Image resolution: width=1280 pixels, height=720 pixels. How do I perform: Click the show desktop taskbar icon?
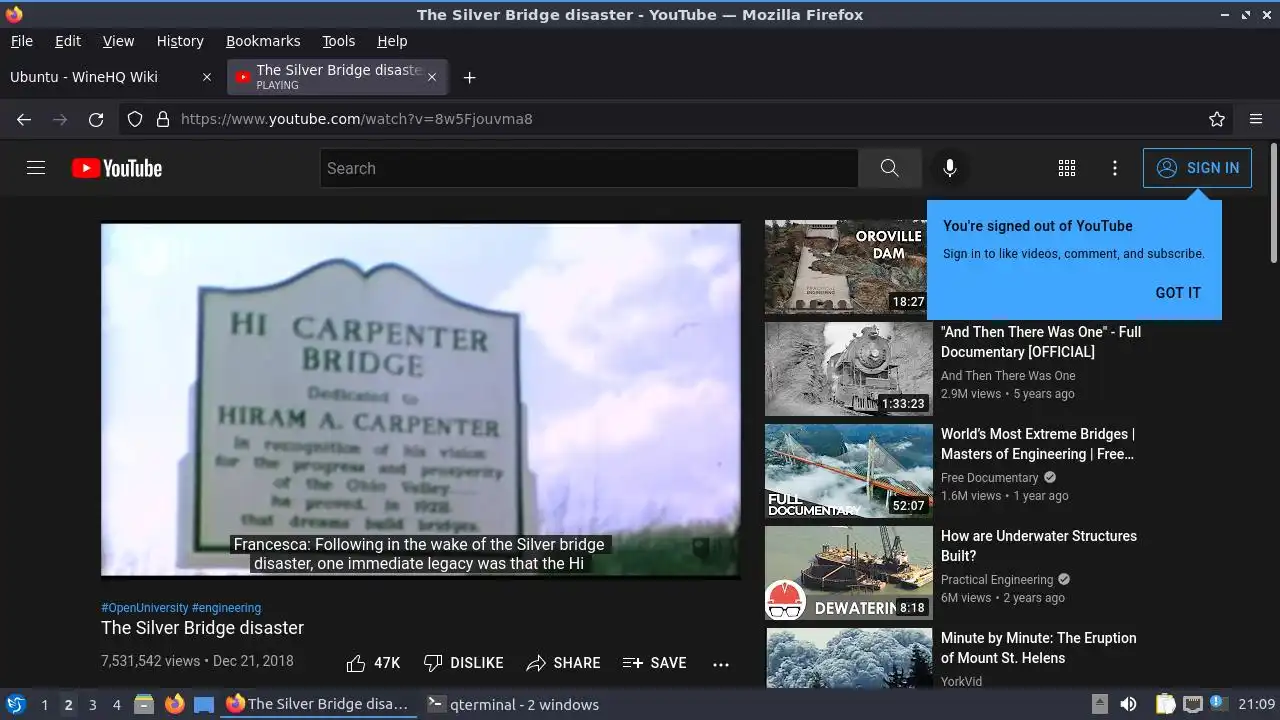[204, 704]
